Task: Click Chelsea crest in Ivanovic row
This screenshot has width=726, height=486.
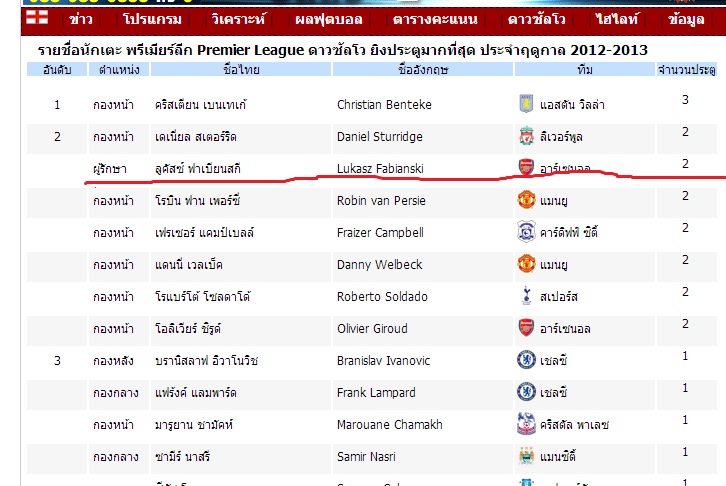Action: 526,360
